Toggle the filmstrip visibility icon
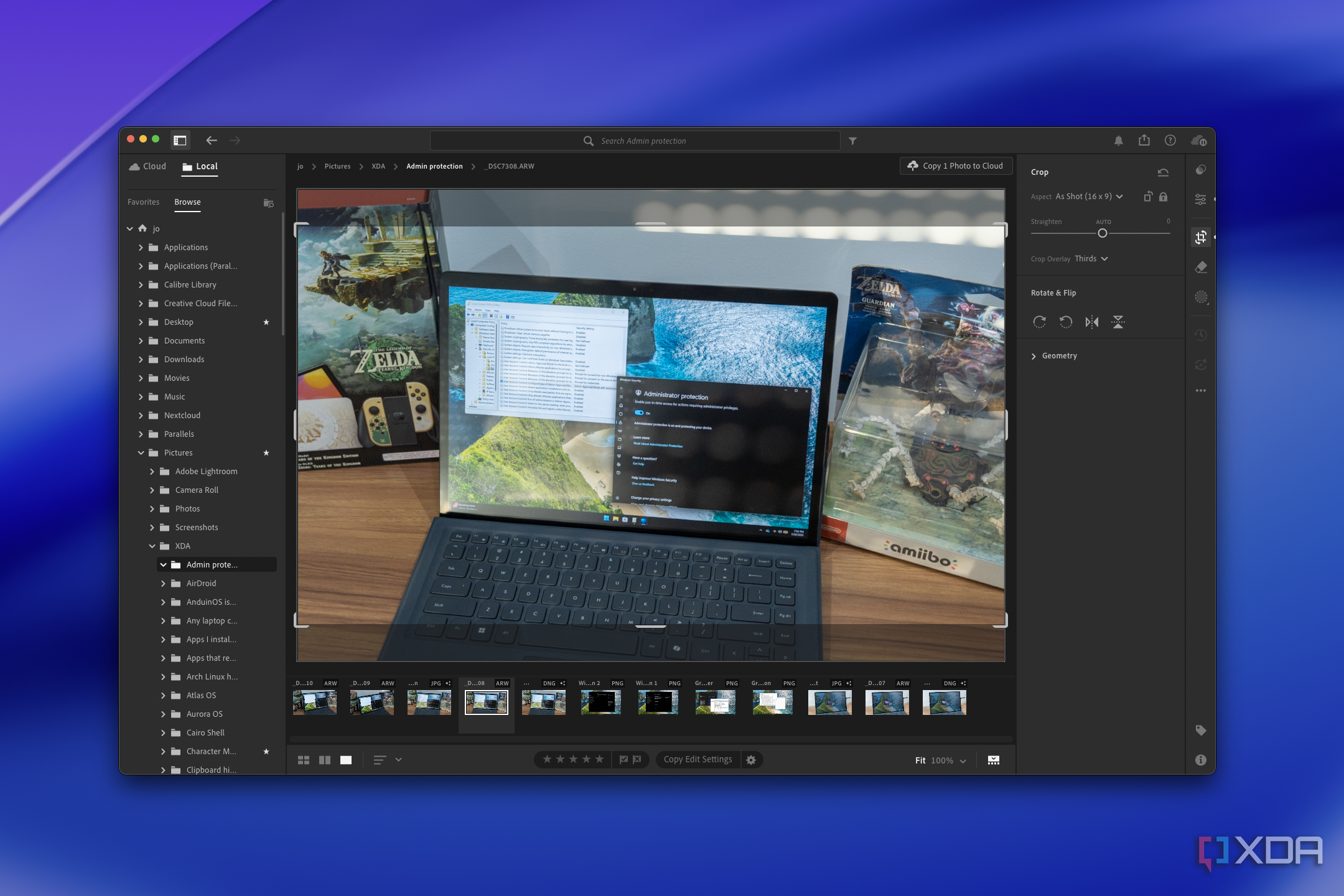1344x896 pixels. tap(994, 760)
